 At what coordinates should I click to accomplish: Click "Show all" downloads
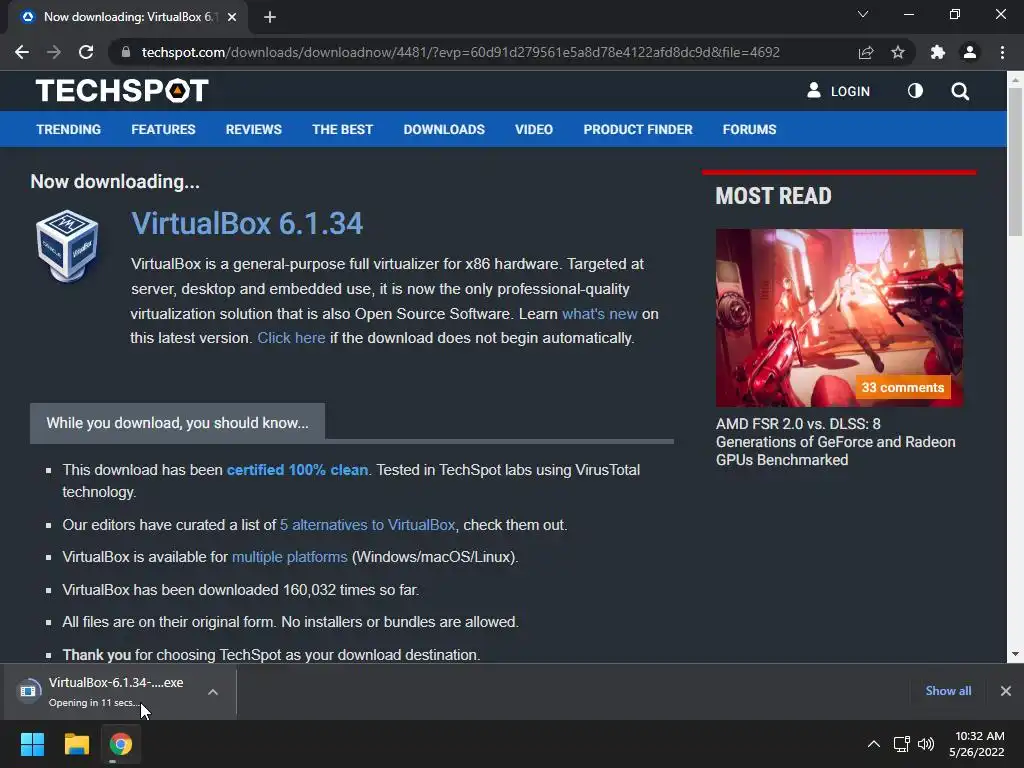[948, 690]
